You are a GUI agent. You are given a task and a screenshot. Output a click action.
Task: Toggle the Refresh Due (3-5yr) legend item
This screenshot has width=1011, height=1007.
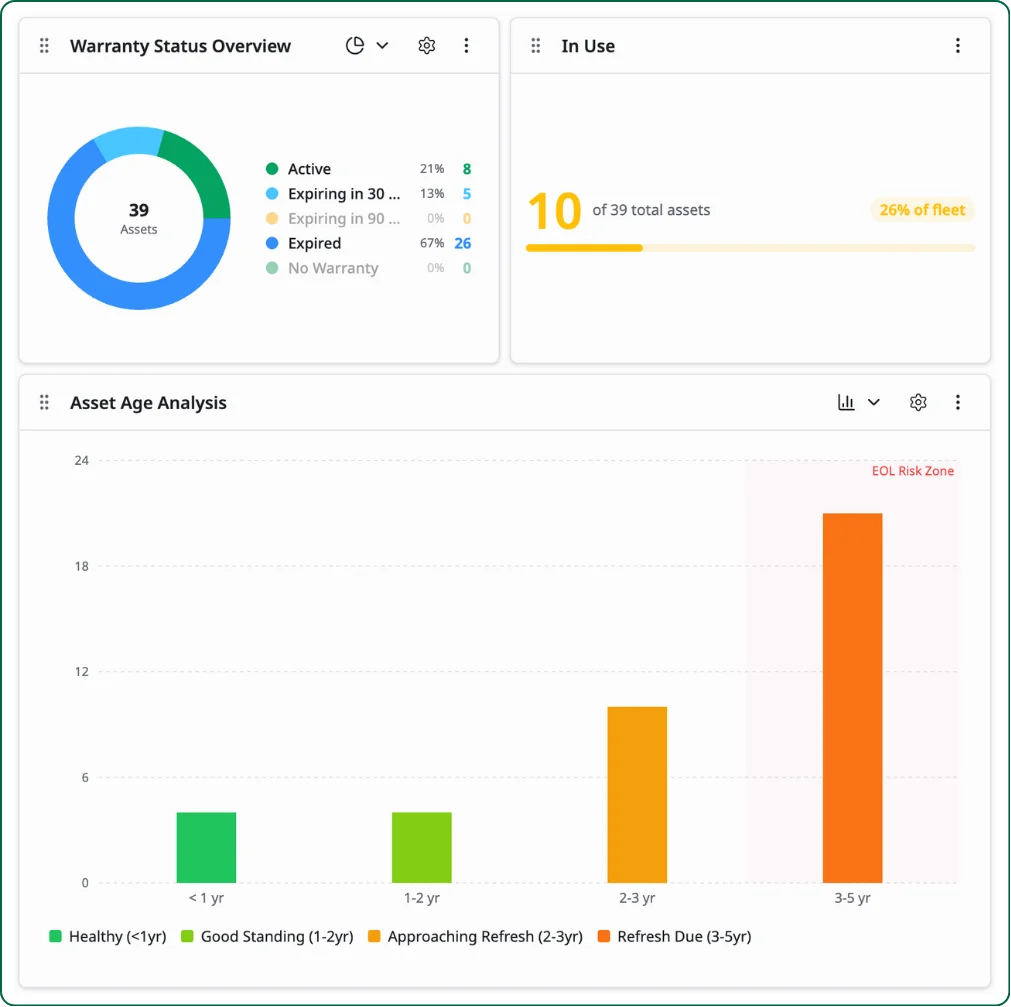[x=674, y=936]
